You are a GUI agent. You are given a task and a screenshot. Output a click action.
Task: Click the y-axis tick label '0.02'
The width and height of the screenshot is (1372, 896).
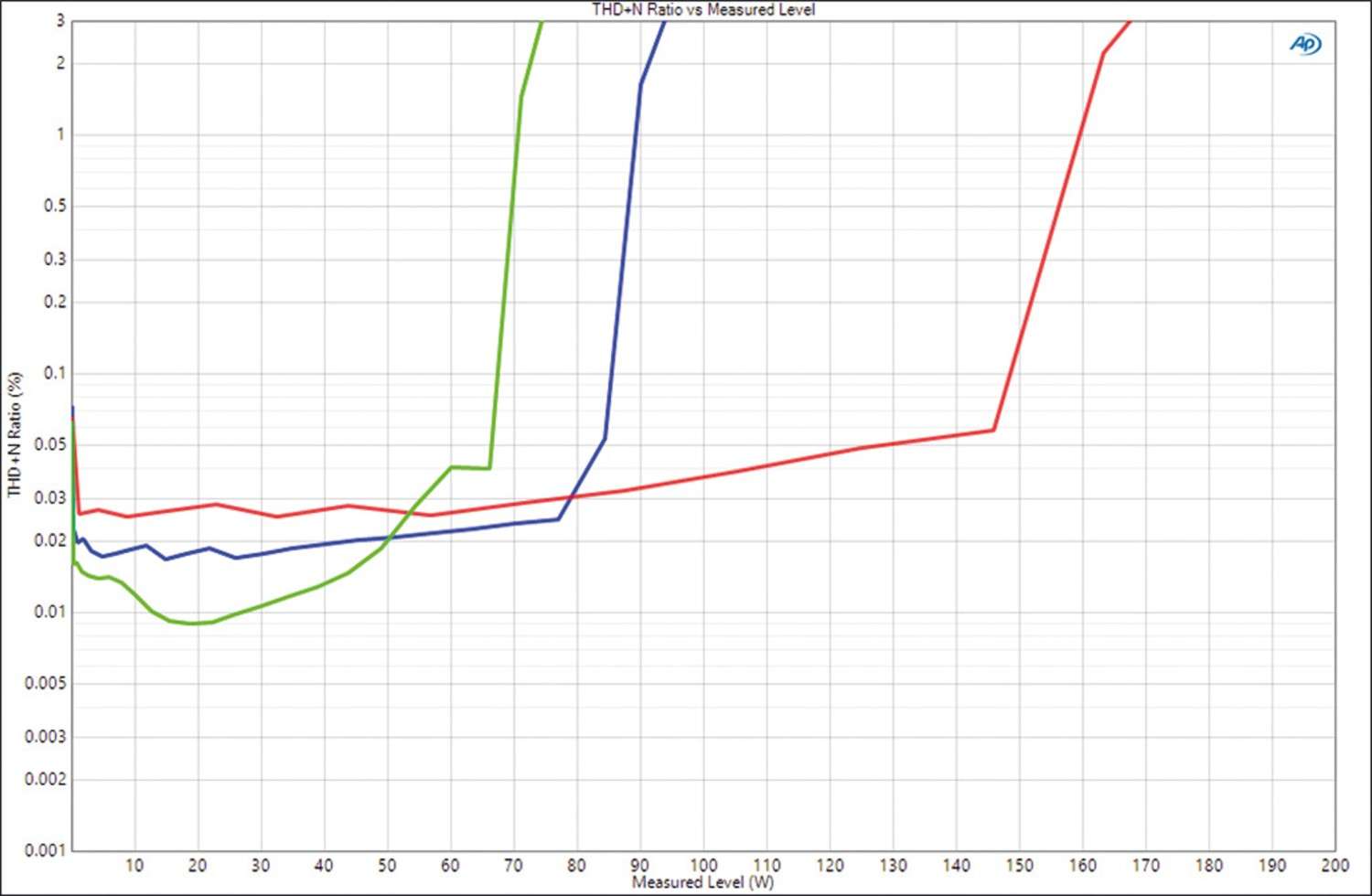click(50, 540)
